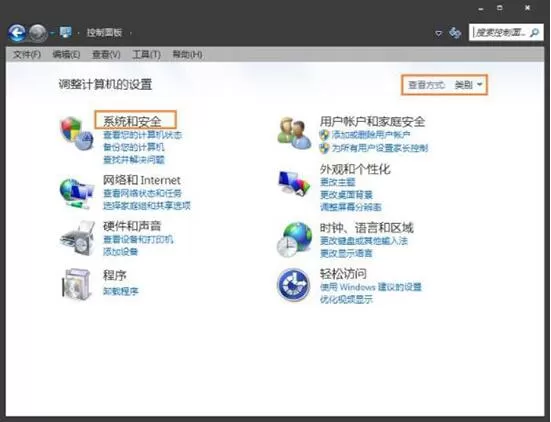Click the 轻松访问 ease of access icon
This screenshot has width=551, height=422.
click(x=294, y=285)
